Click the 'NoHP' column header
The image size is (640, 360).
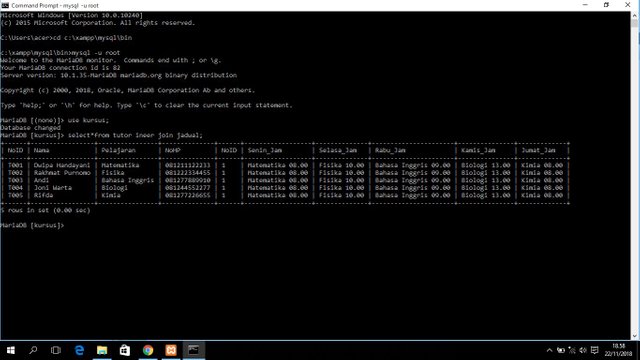(x=173, y=150)
